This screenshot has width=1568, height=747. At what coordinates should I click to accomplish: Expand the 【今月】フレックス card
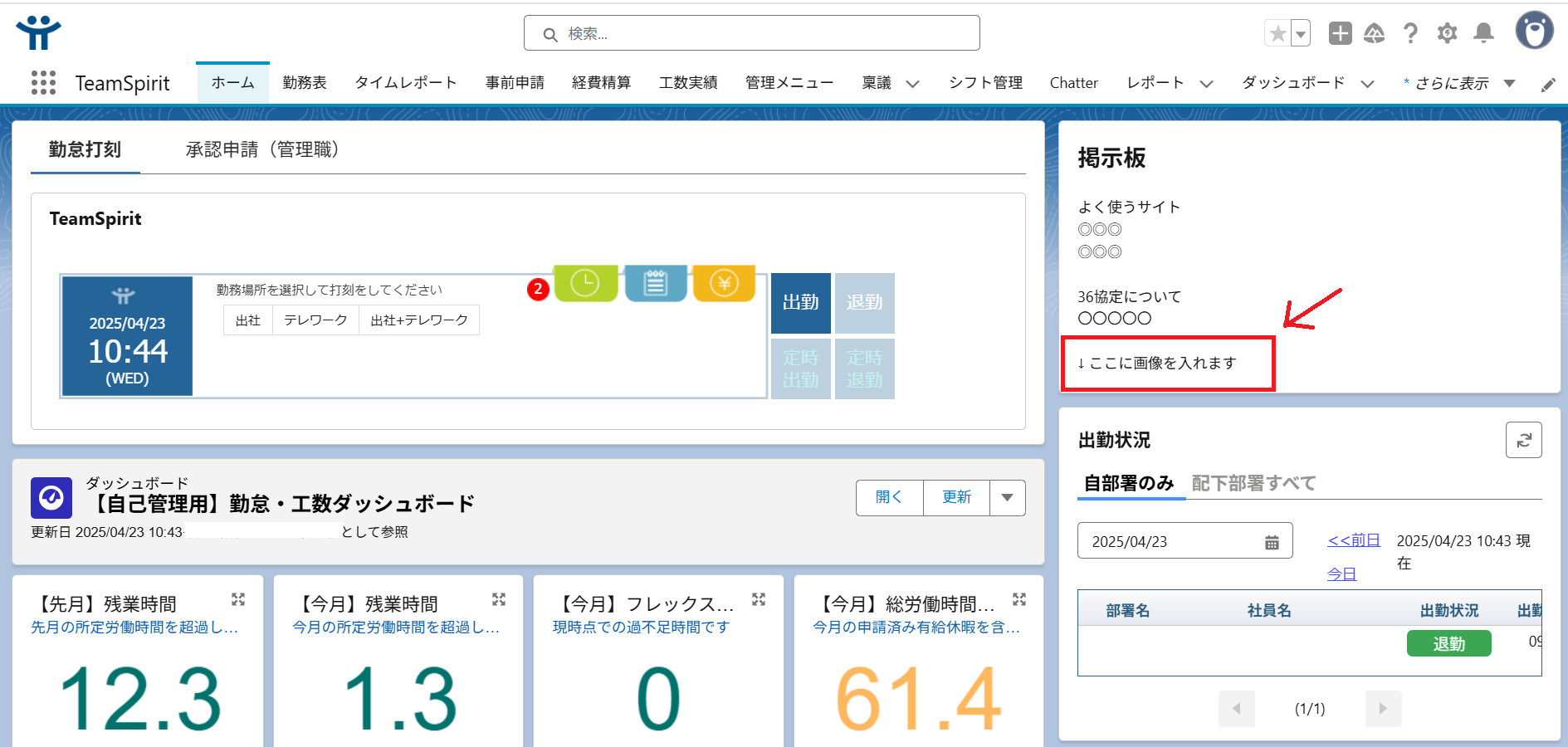pos(759,599)
